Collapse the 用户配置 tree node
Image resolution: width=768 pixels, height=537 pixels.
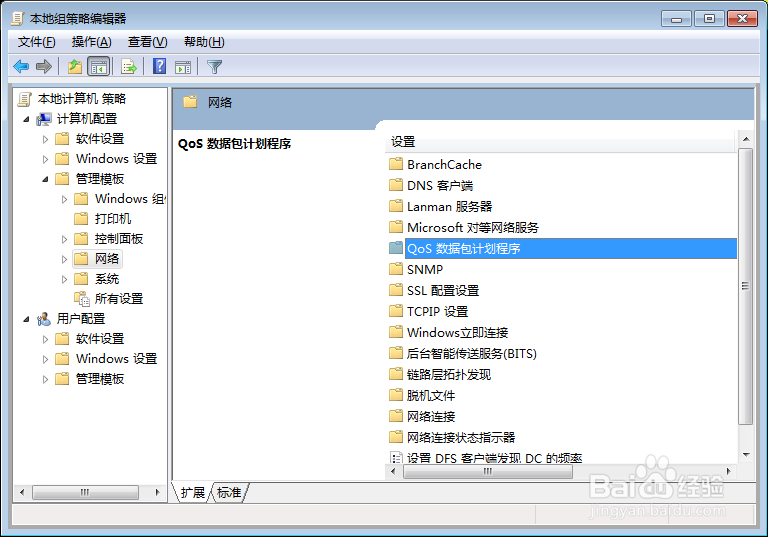26,319
